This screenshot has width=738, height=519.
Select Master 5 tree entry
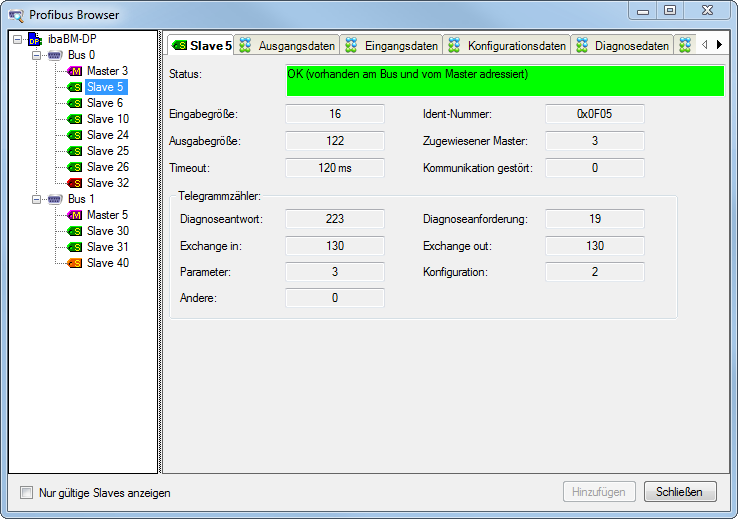click(x=107, y=215)
